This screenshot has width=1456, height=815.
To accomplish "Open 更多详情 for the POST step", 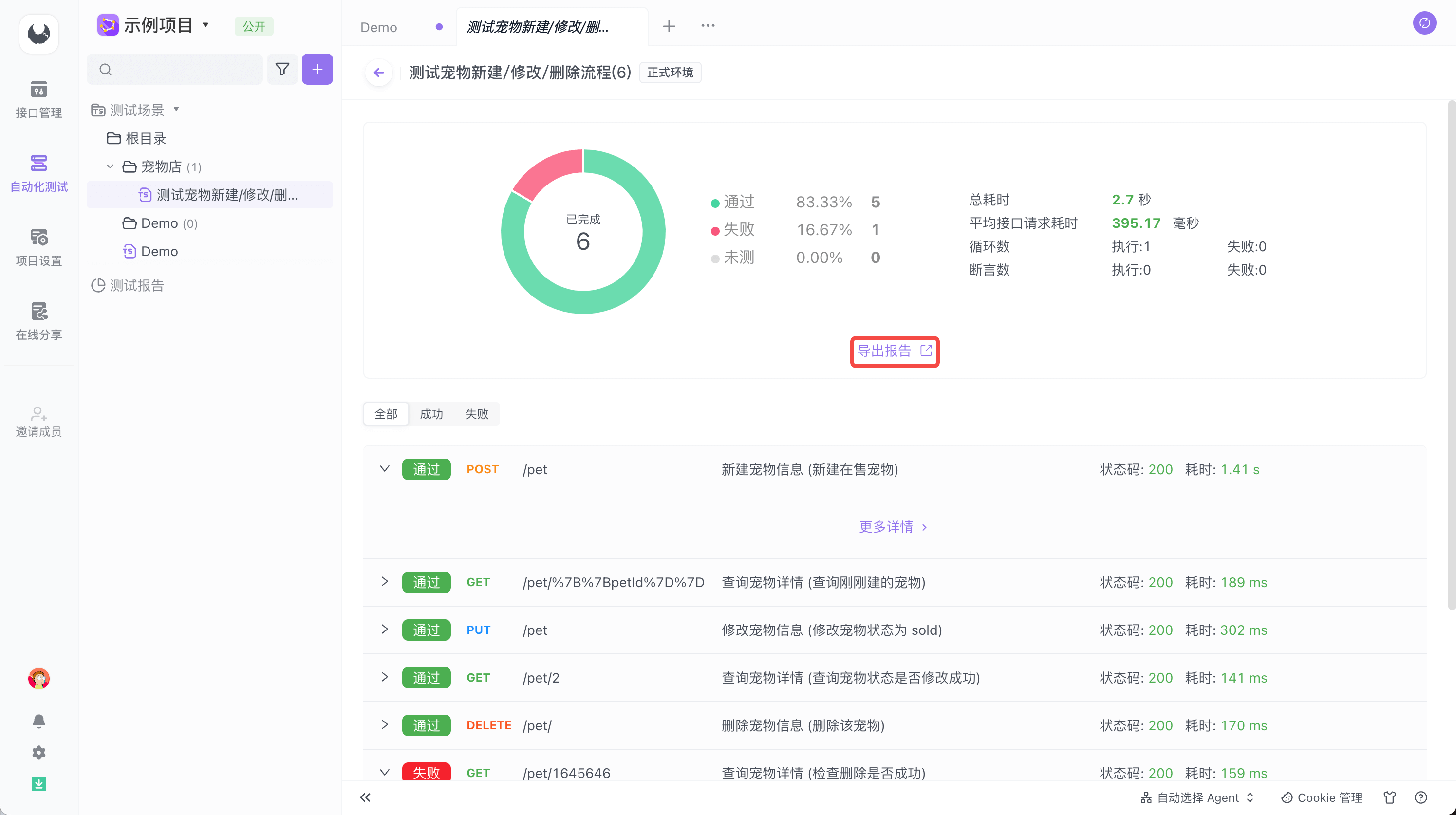I will pyautogui.click(x=893, y=527).
